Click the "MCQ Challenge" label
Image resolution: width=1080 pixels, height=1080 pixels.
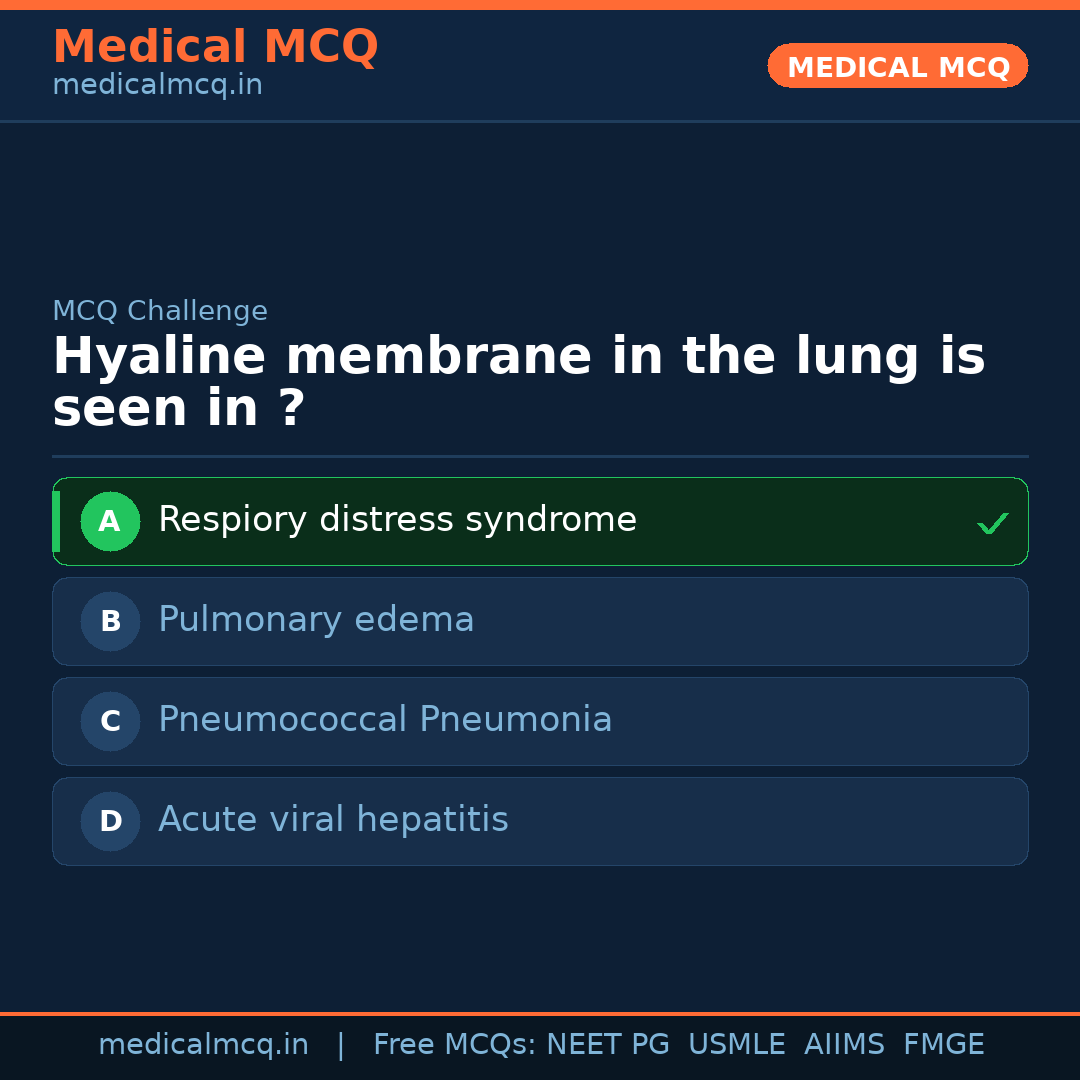click(160, 311)
